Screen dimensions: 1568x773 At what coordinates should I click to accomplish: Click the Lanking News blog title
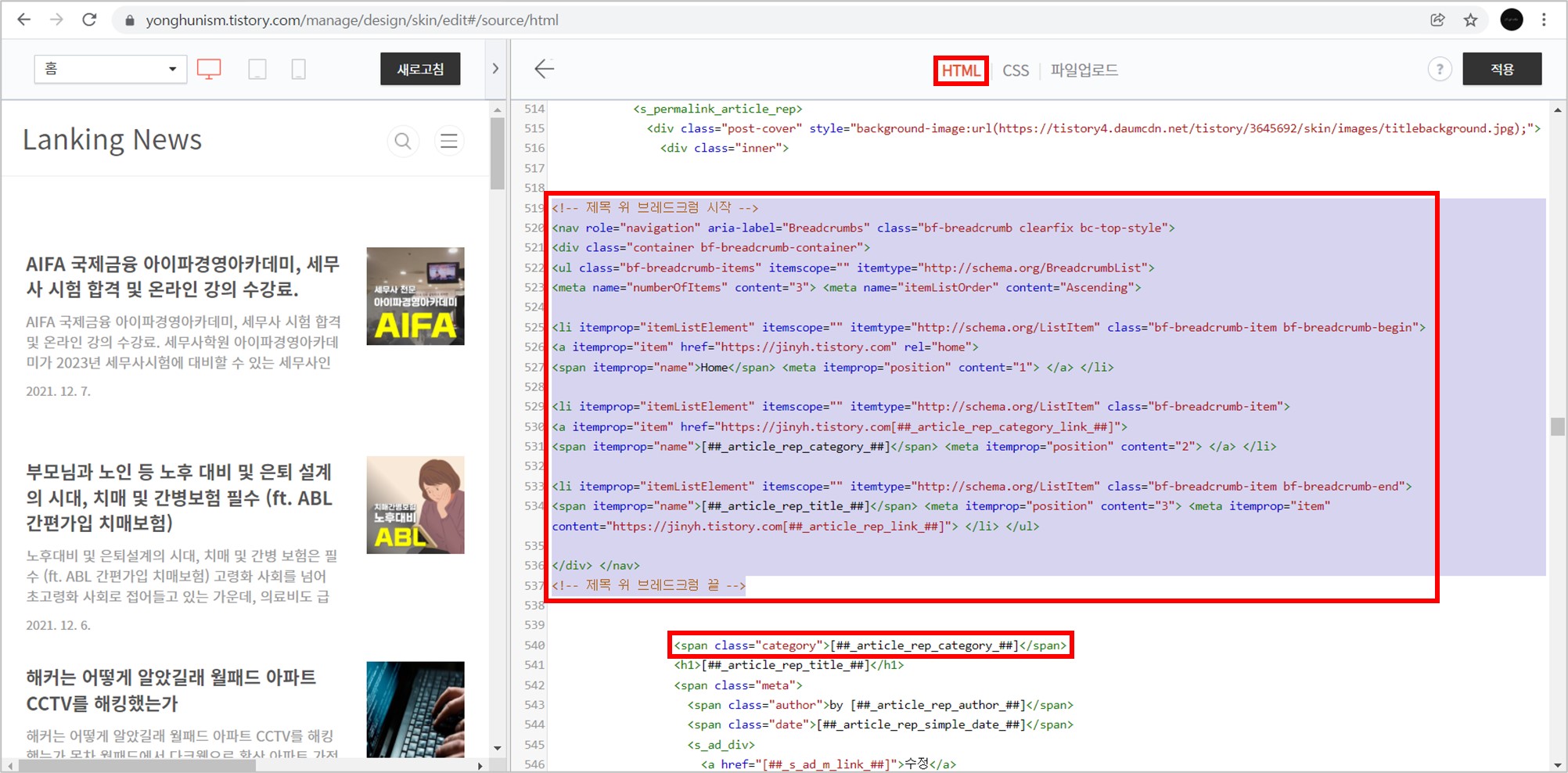[112, 140]
